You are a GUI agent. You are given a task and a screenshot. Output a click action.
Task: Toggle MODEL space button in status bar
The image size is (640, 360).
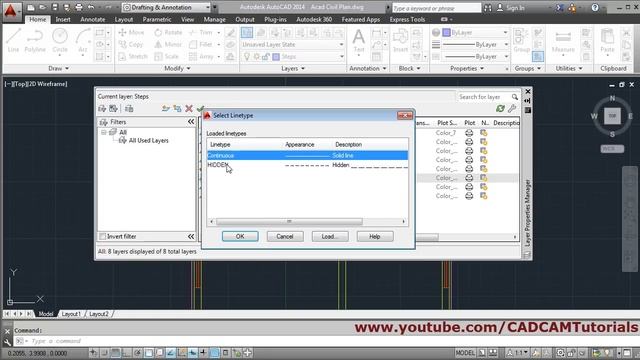(465, 353)
